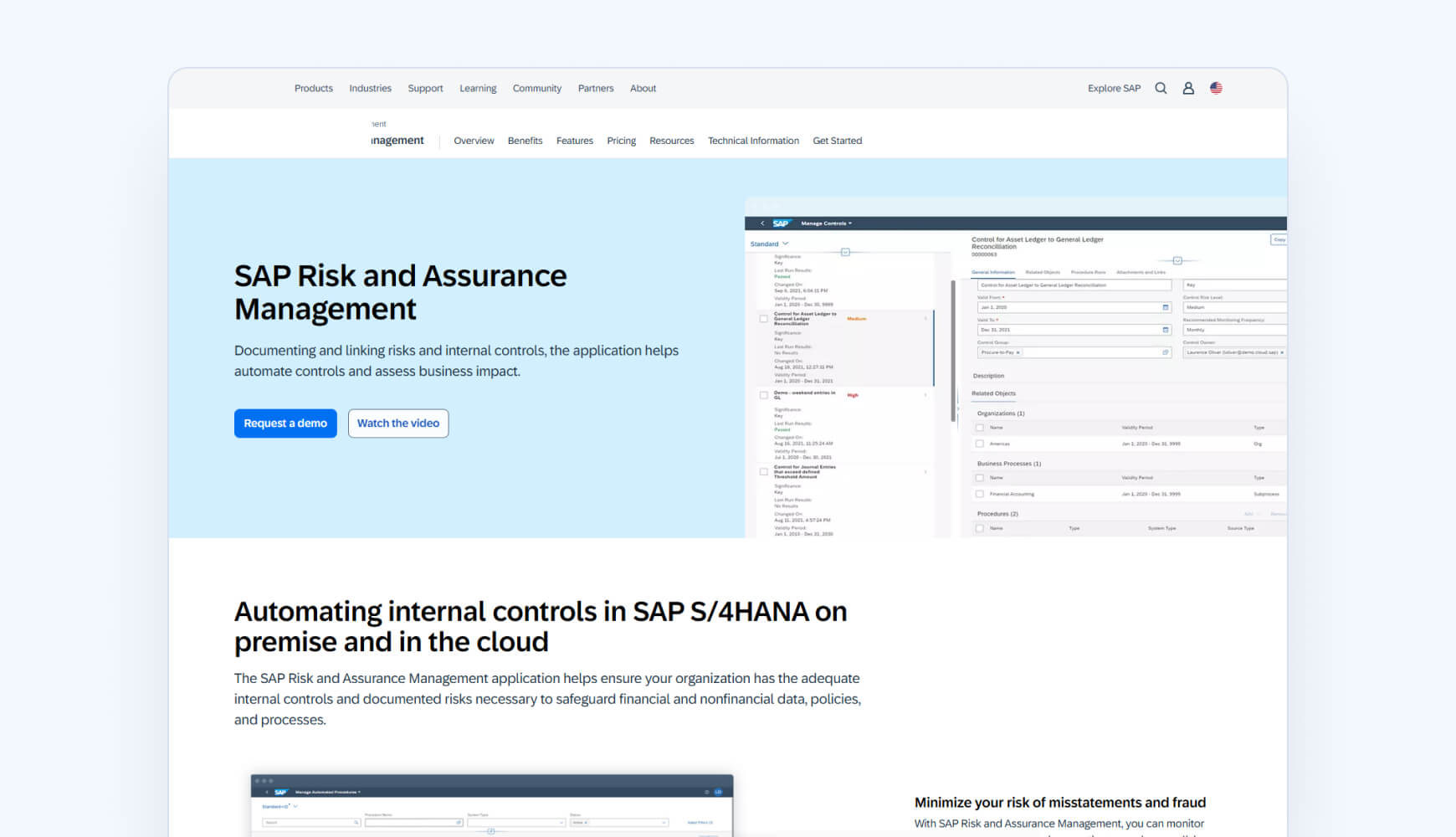Open the Partners menu

coord(596,88)
